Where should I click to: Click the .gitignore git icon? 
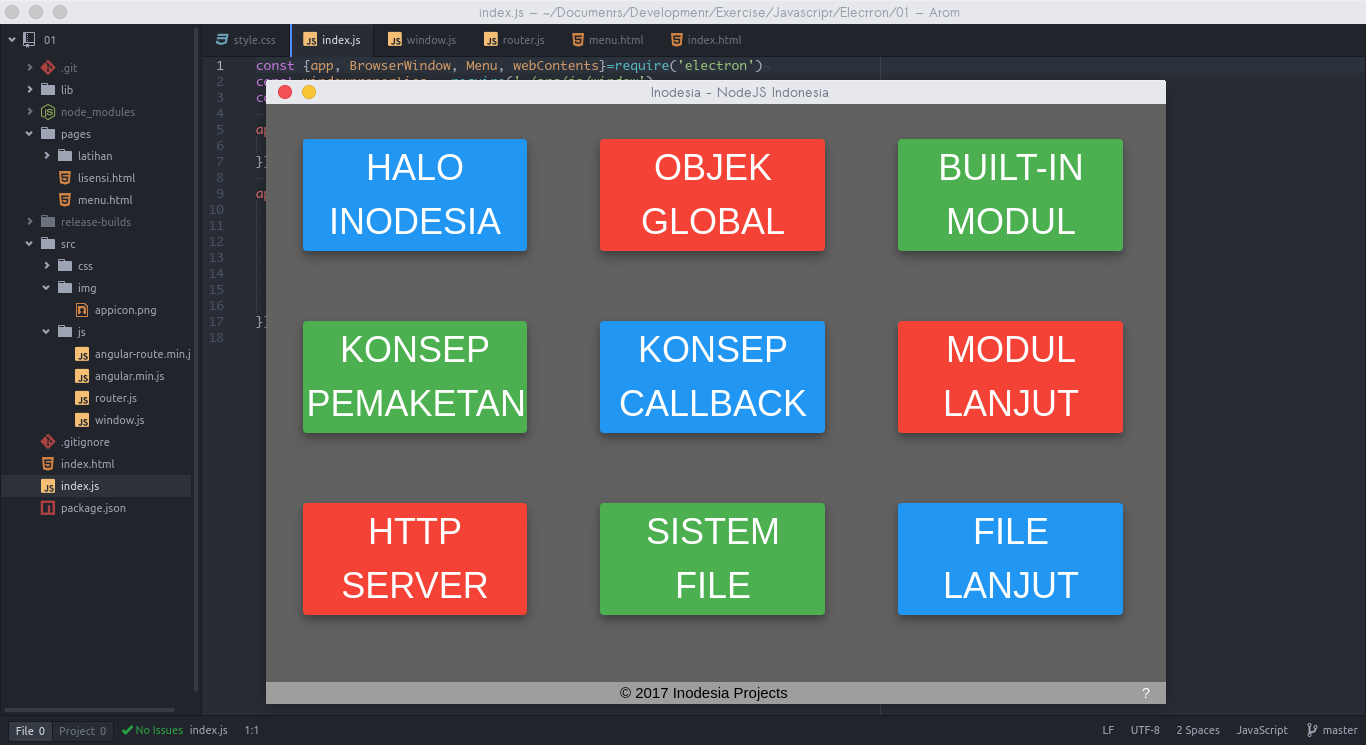(48, 442)
